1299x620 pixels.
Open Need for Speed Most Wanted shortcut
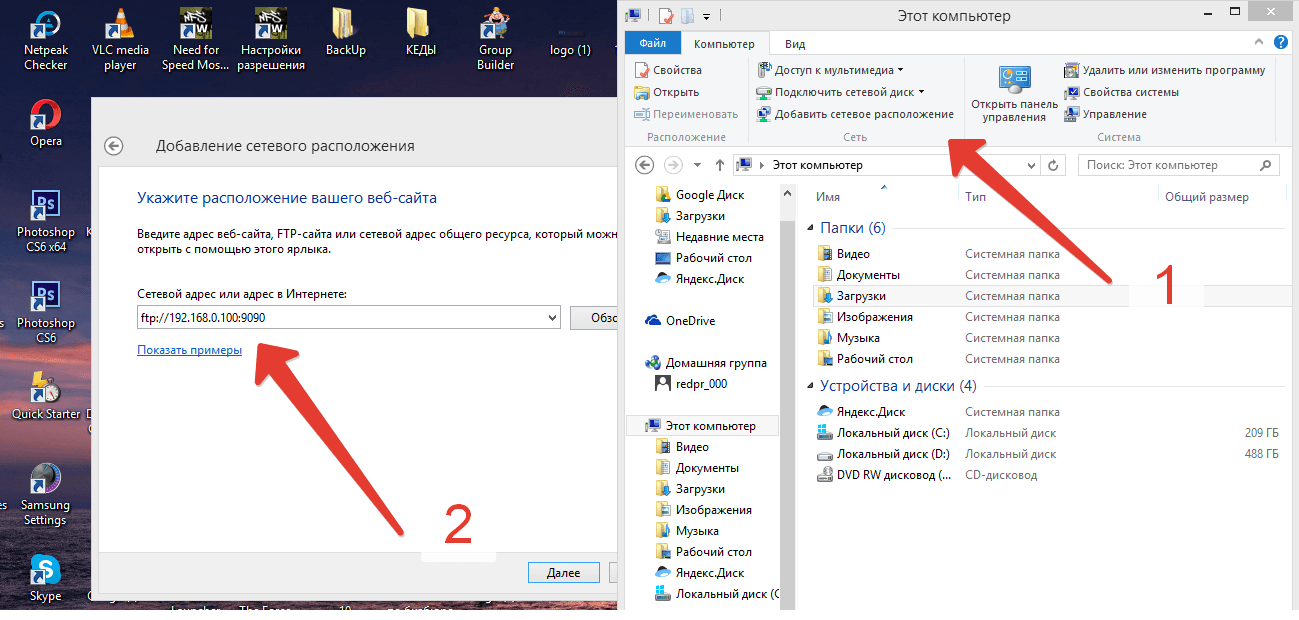(x=196, y=40)
